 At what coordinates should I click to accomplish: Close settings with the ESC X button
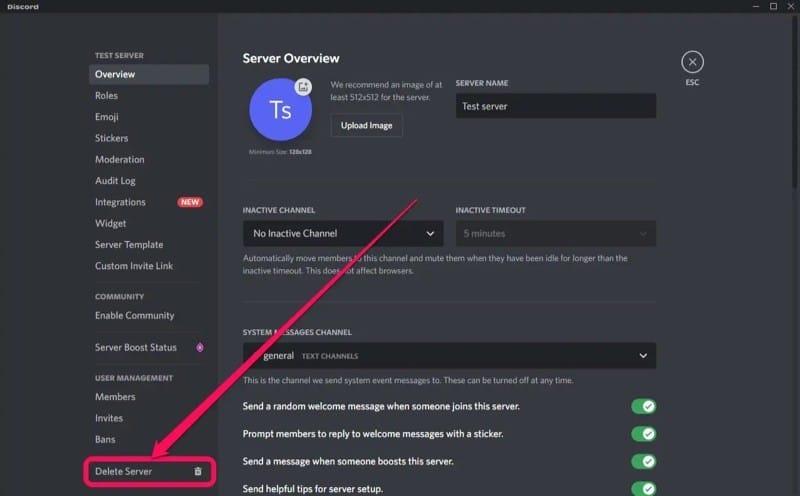point(692,62)
